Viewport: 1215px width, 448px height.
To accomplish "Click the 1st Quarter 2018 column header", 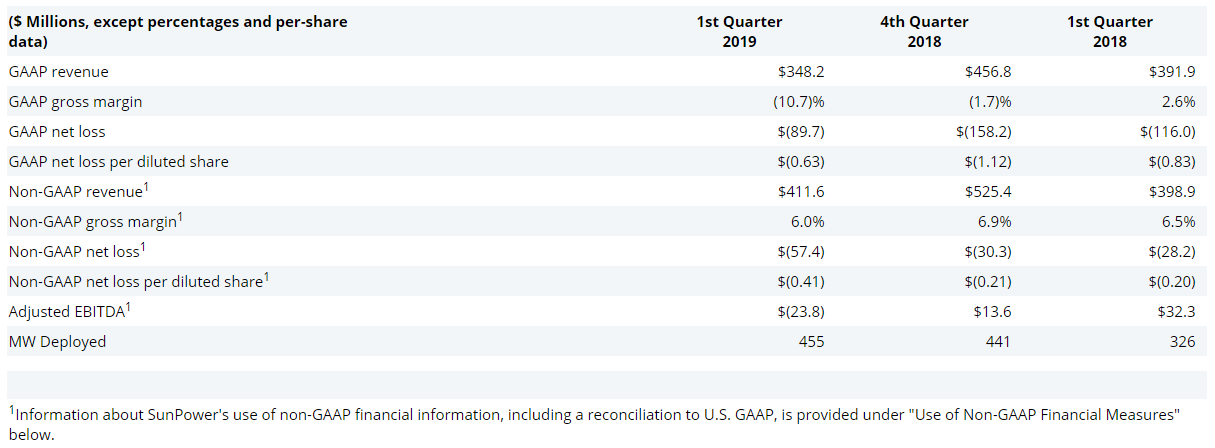I will (1110, 31).
